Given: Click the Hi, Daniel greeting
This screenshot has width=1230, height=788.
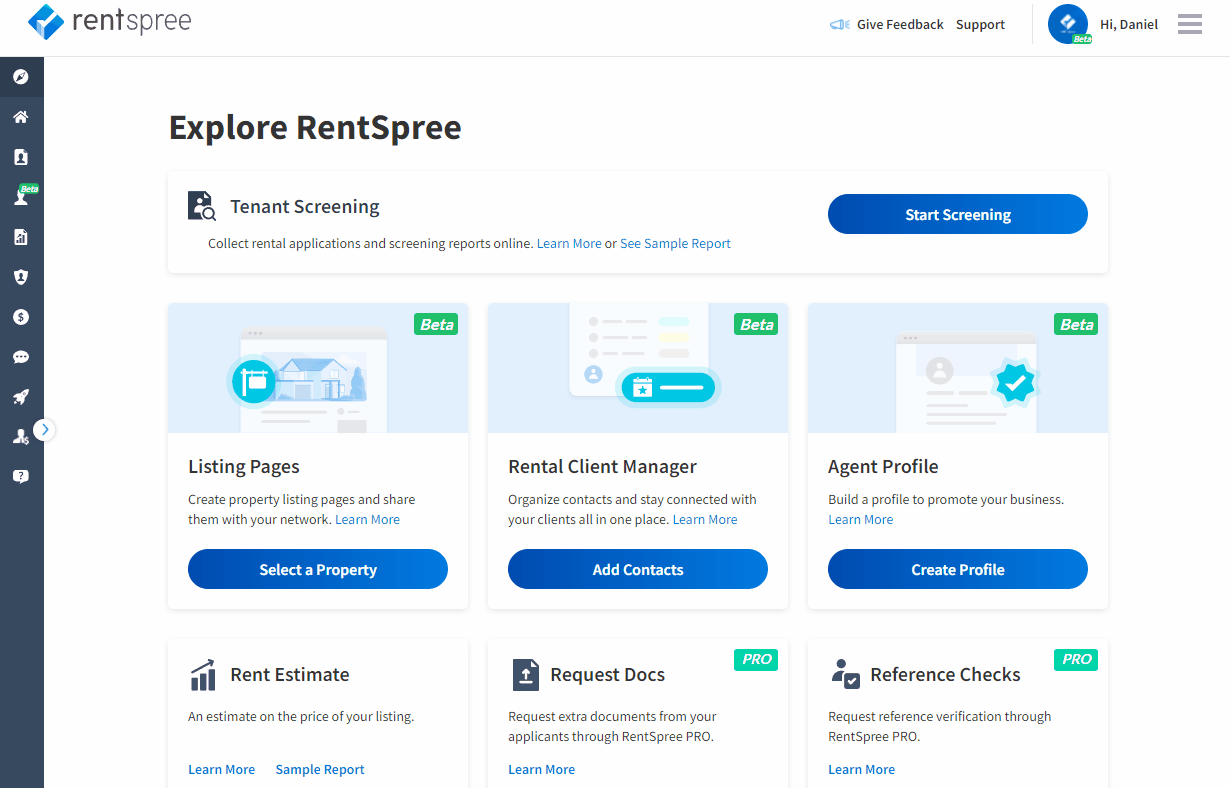Looking at the screenshot, I should point(1129,25).
